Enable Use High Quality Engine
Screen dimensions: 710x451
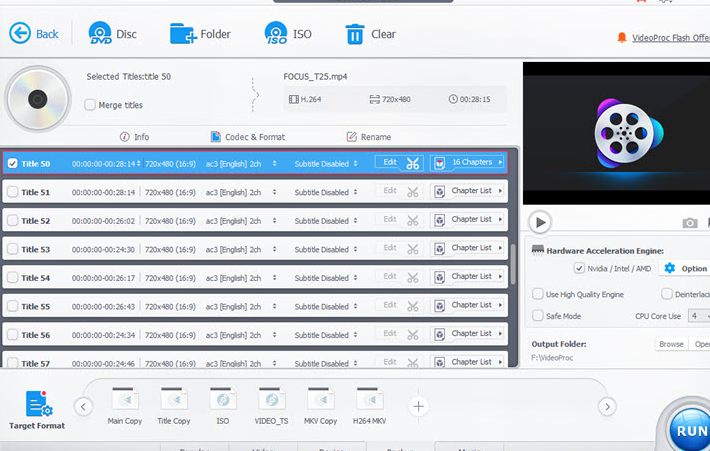coord(537,294)
